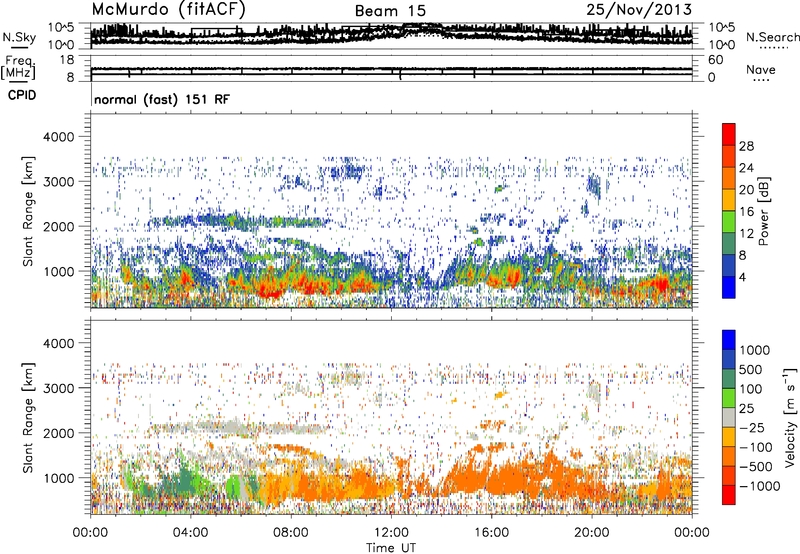Click the 'Slant Range [km]' label of velocity panel
Viewport: 800px width, 554px height.
tap(28, 417)
